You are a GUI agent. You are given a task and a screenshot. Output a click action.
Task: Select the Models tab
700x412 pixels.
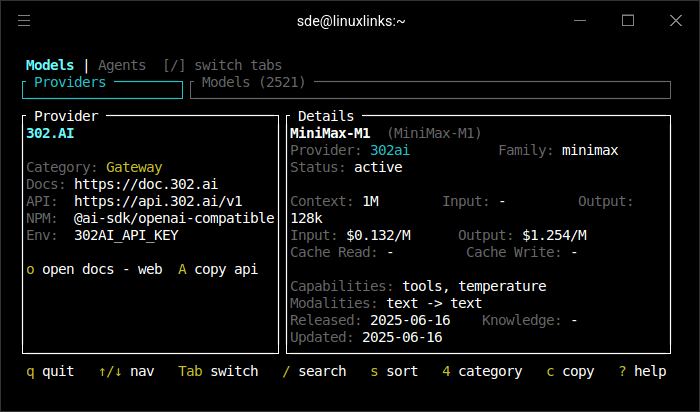[50, 65]
